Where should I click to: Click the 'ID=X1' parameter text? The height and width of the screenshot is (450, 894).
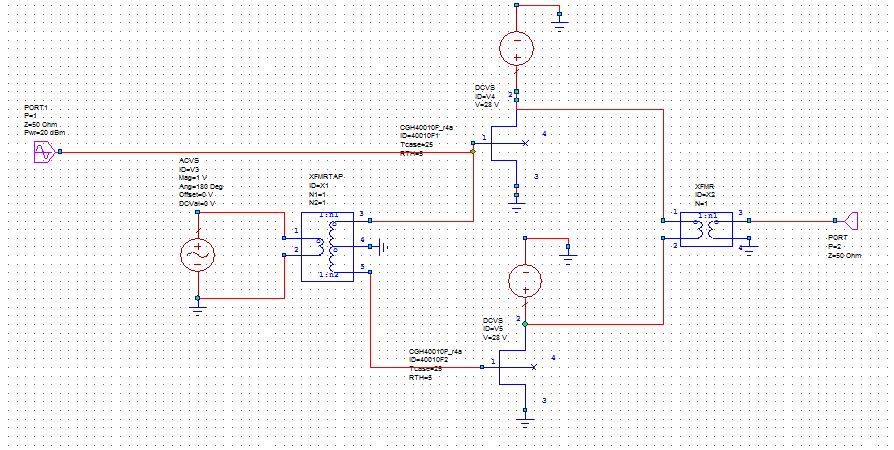(319, 186)
